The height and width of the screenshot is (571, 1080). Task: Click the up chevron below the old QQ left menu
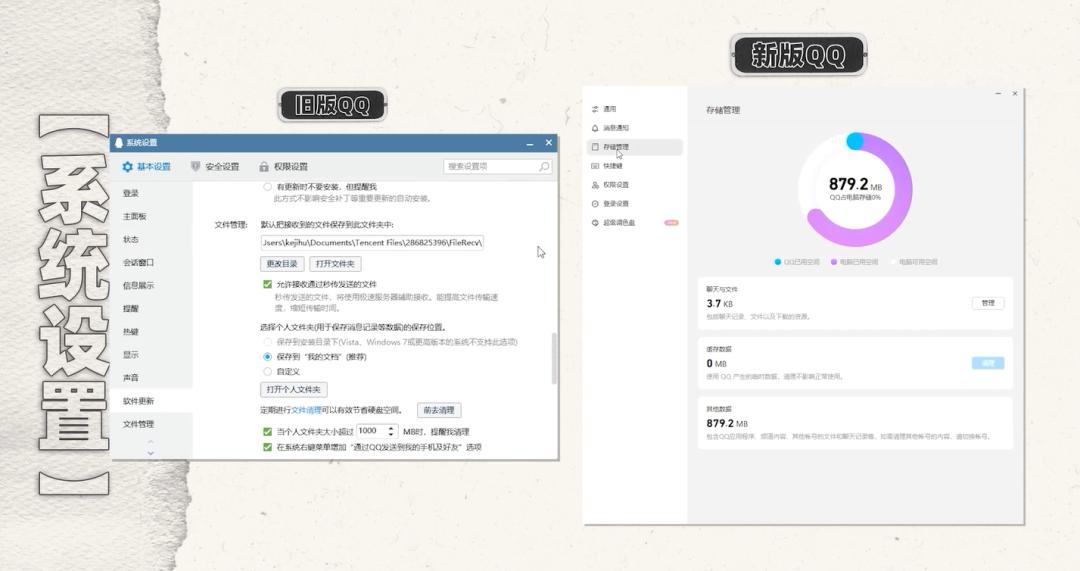tap(151, 442)
